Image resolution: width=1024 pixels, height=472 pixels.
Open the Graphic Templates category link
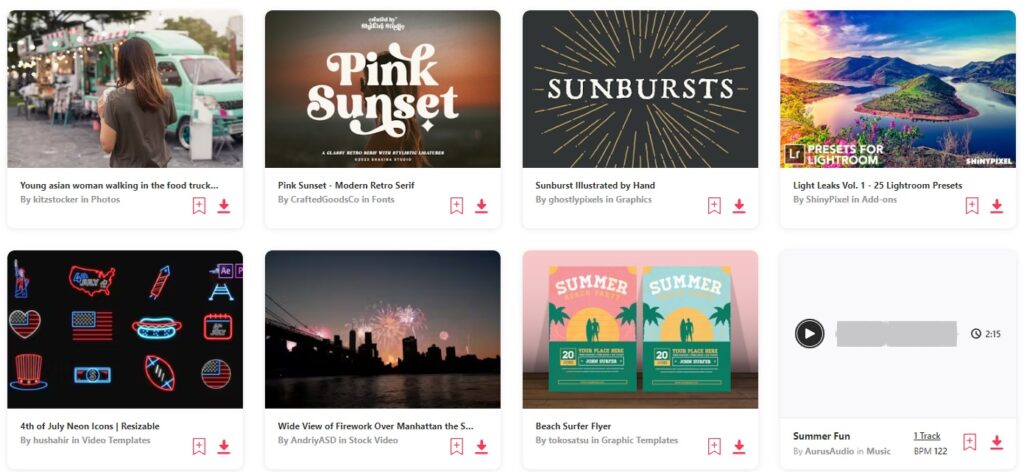tap(639, 441)
